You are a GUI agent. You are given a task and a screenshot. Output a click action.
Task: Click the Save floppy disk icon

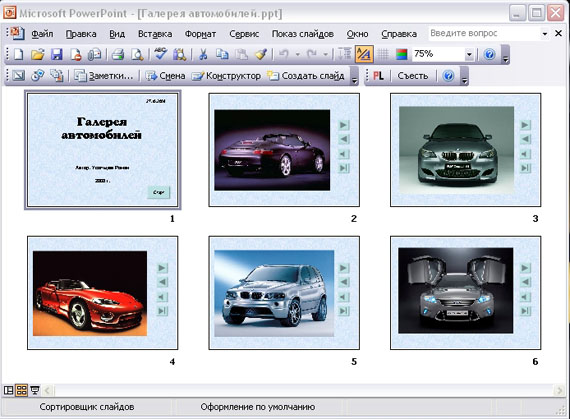pyautogui.click(x=56, y=55)
